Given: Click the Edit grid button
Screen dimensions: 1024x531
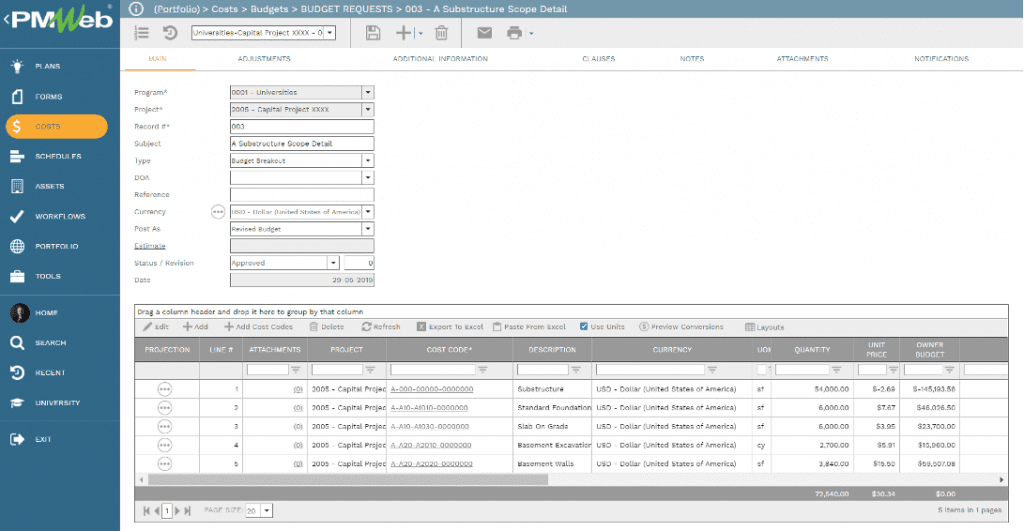Looking at the screenshot, I should [x=156, y=327].
